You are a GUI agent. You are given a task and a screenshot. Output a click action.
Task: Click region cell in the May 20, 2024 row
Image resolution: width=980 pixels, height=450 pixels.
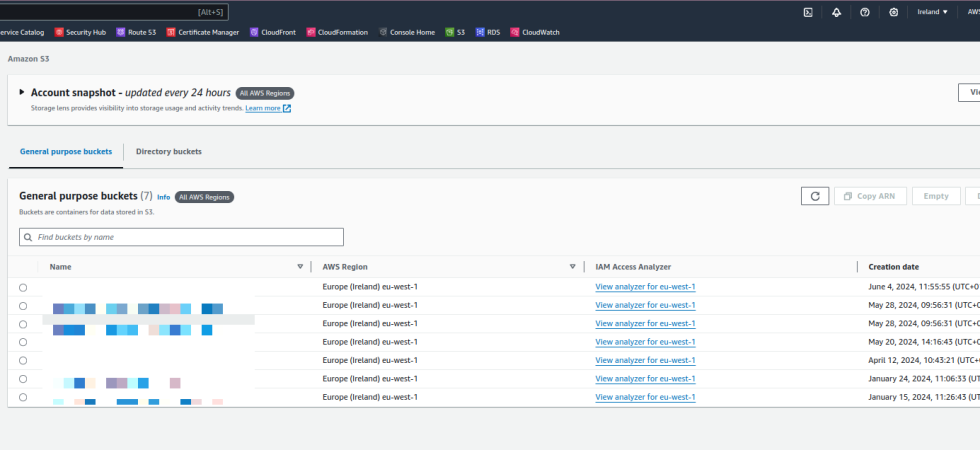(x=370, y=342)
